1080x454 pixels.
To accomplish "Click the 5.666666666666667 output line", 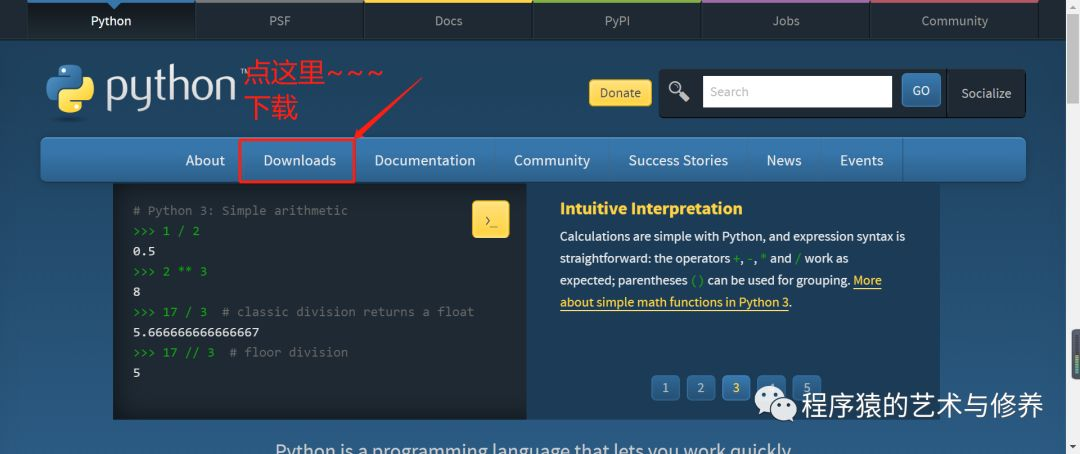I will tap(196, 332).
